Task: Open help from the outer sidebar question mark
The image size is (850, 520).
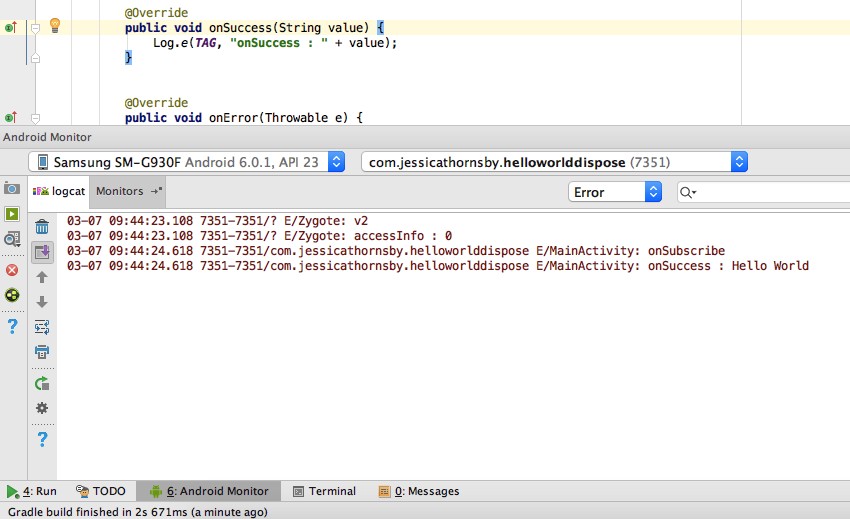Action: tap(12, 326)
